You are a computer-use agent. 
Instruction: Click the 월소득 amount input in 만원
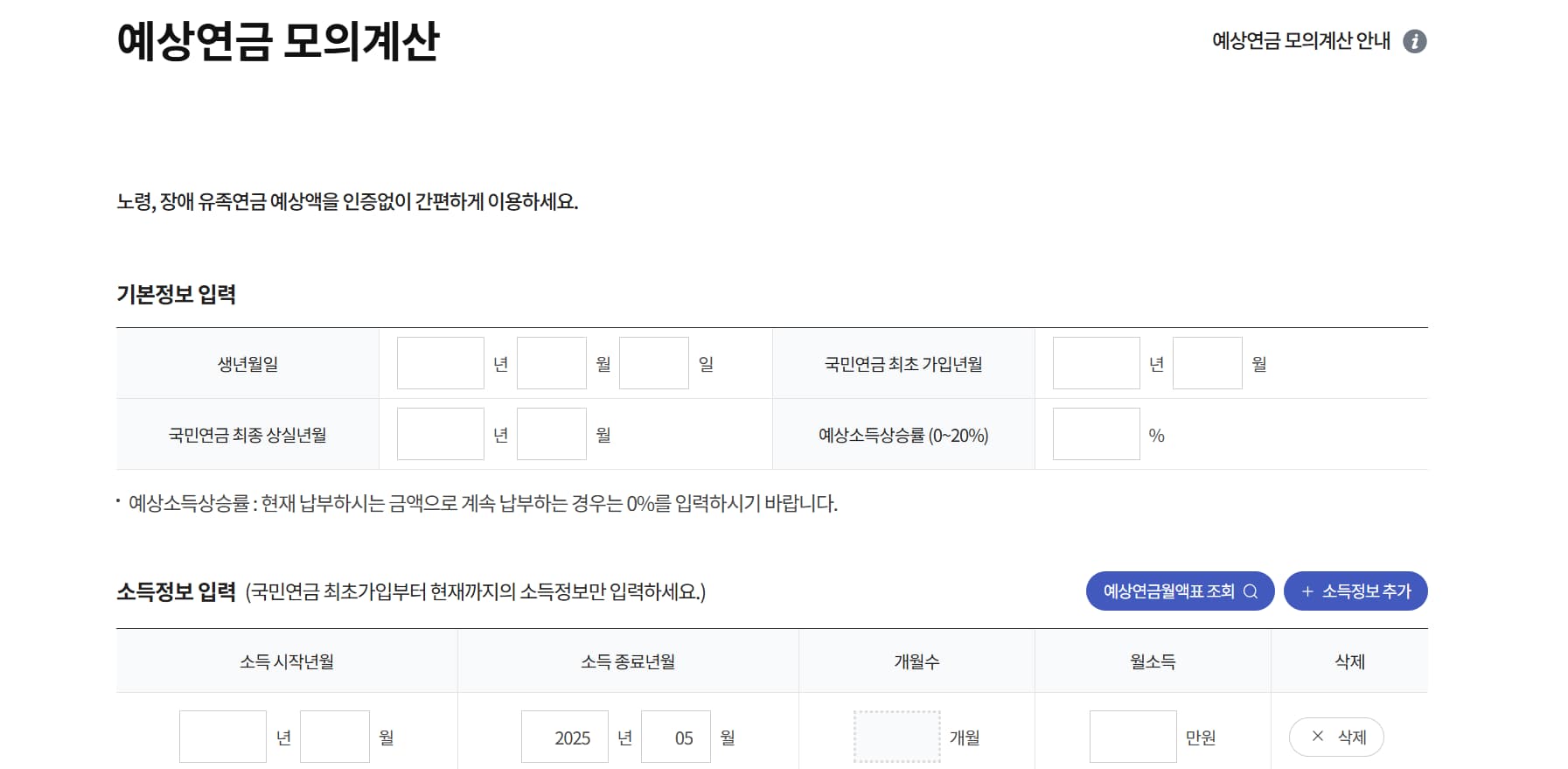pos(1132,737)
